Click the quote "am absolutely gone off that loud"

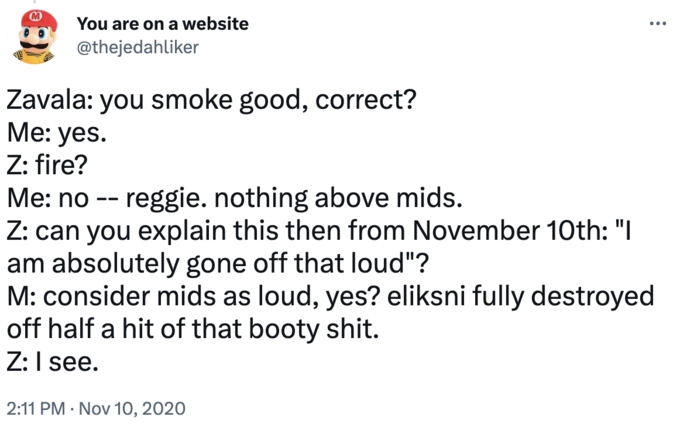(x=206, y=264)
